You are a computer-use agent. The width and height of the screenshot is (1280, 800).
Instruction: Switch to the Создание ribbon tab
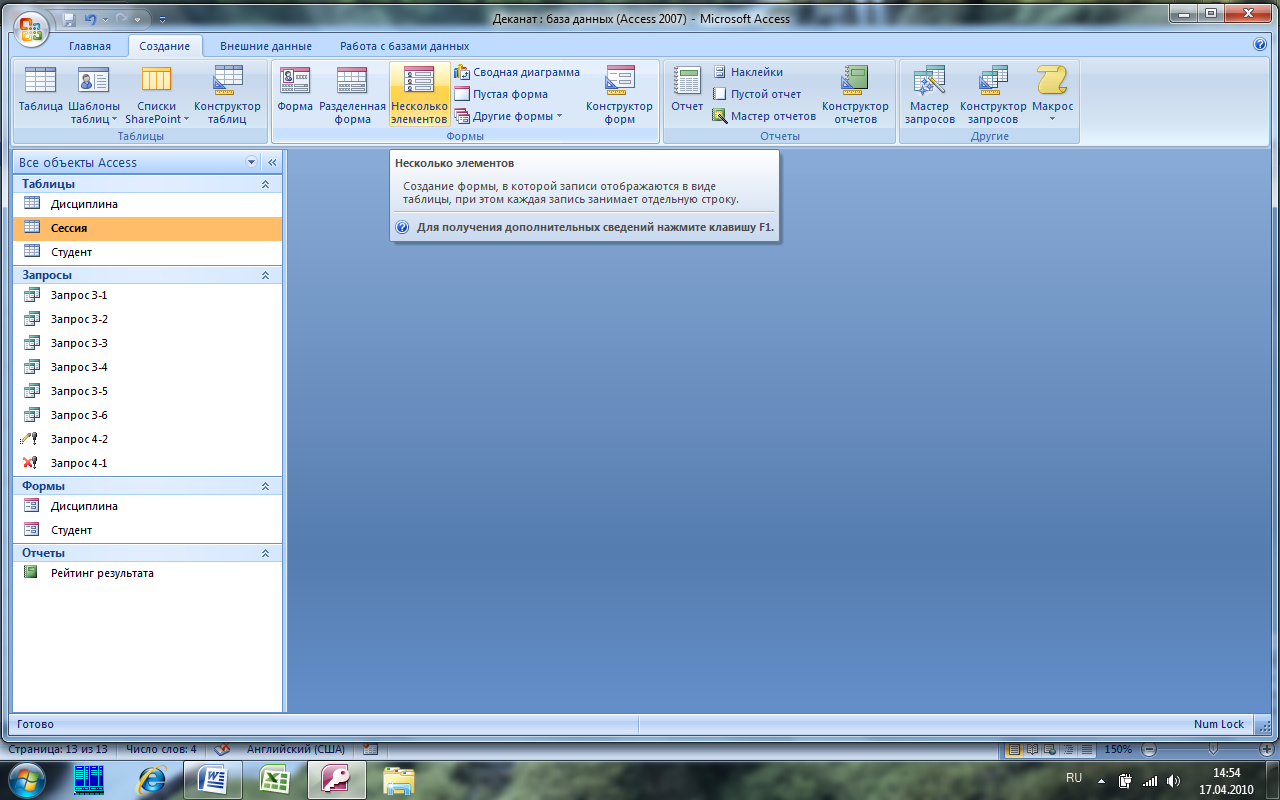[165, 46]
